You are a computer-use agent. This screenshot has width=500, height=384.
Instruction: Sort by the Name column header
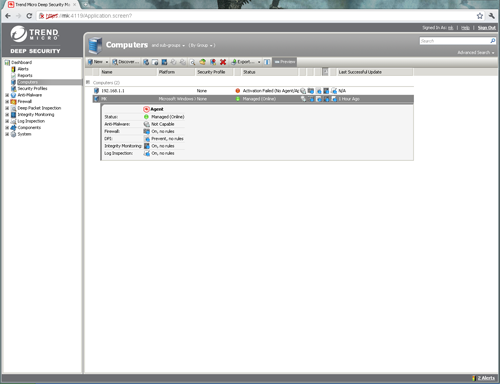tap(128, 72)
